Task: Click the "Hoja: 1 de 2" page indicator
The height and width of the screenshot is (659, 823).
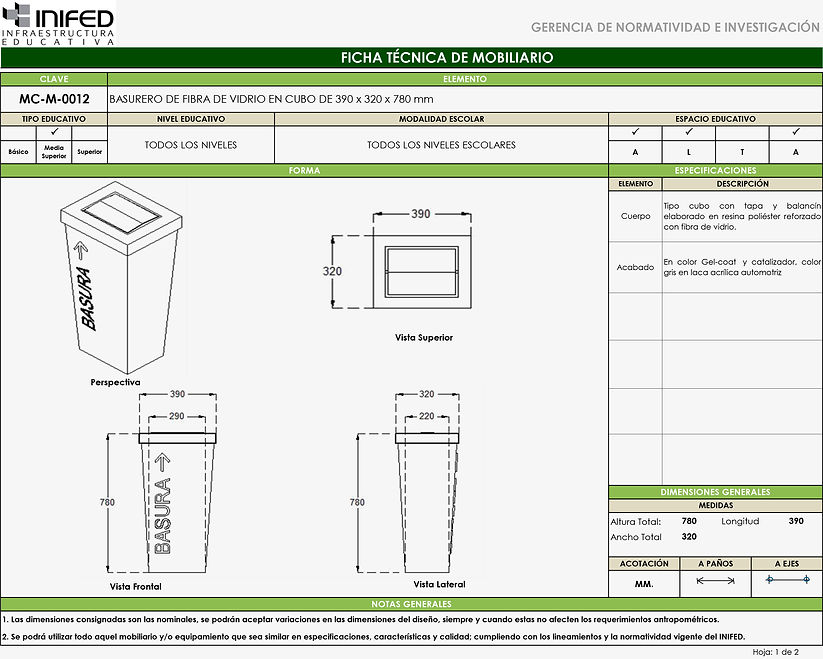Action: (776, 652)
